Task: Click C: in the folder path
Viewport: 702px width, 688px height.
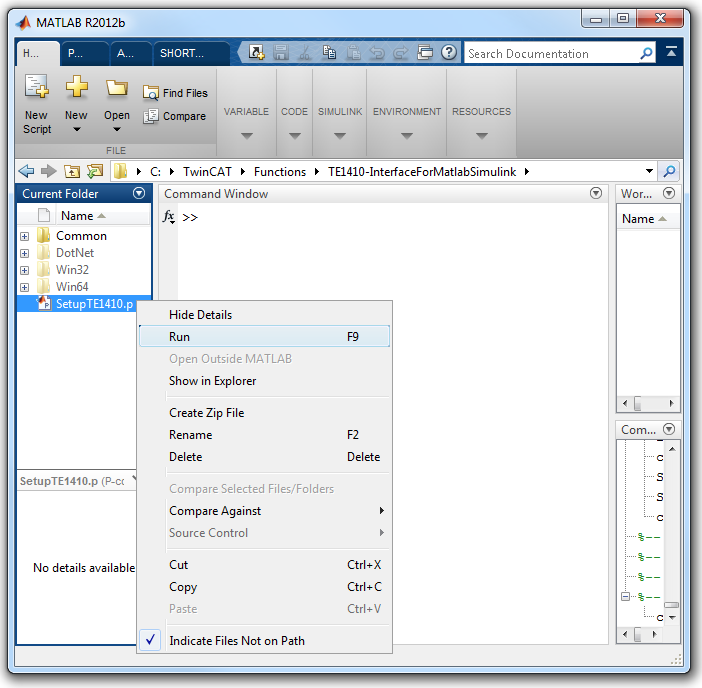Action: pyautogui.click(x=155, y=172)
